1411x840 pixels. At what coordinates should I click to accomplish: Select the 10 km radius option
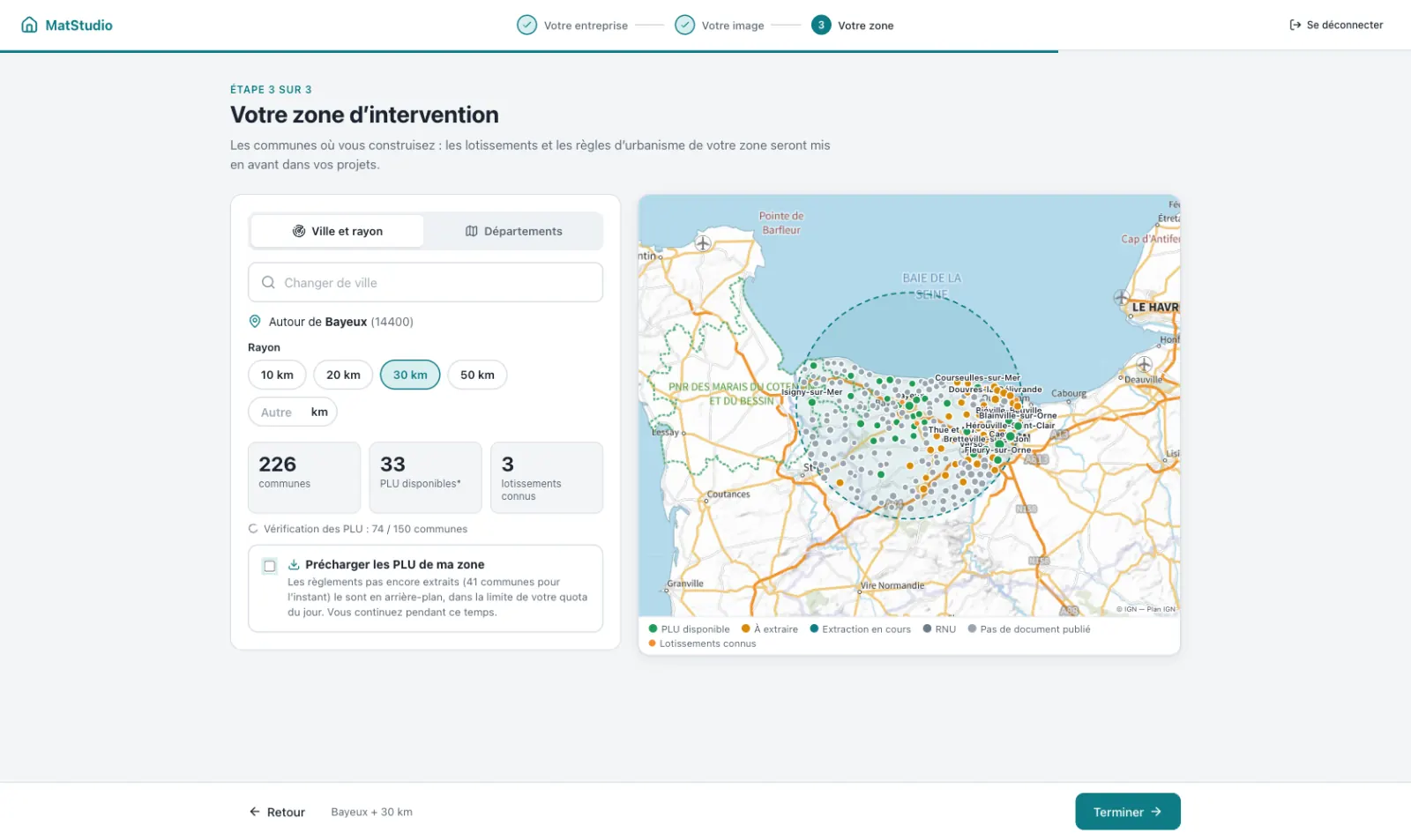[x=277, y=375]
